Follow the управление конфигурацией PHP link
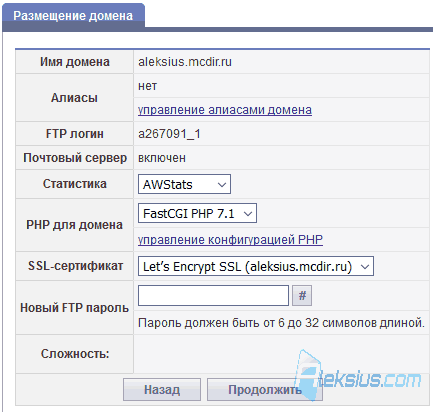Screen dimensions: 433x412 (230, 240)
